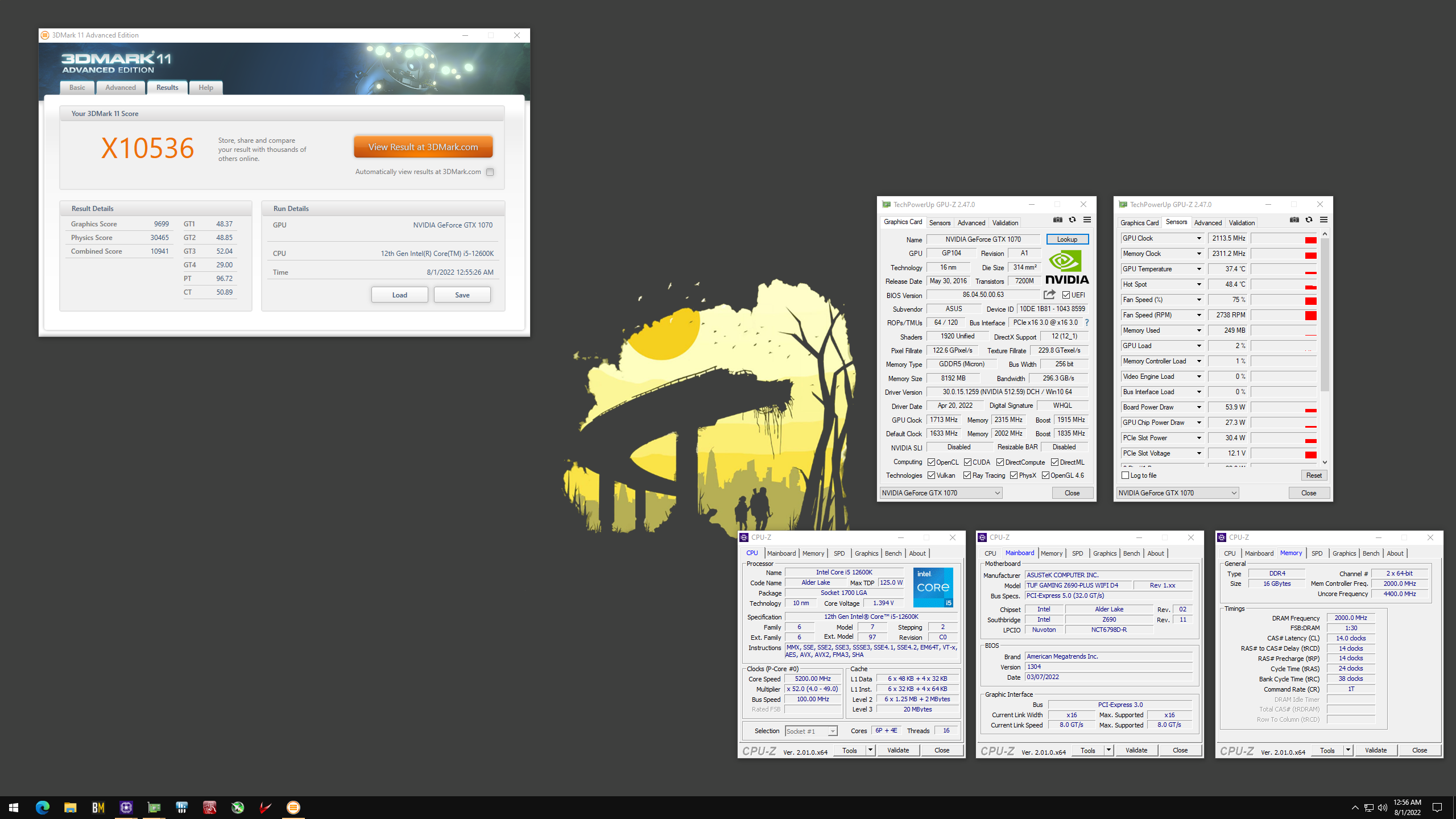Open the blue grid app icon in taskbar
The image size is (1456, 819).
181,807
